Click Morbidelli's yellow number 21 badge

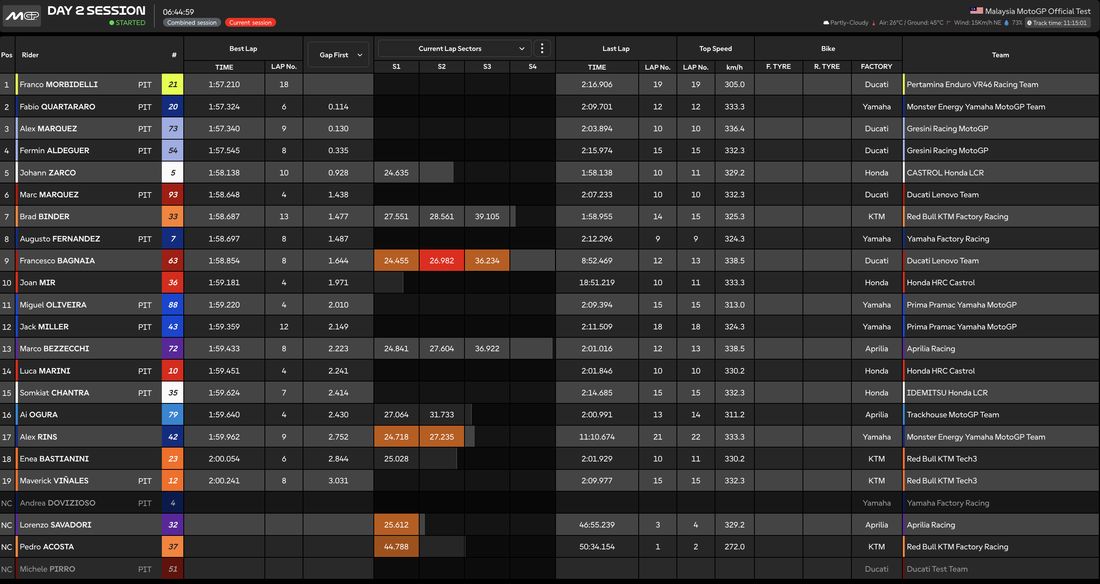173,84
